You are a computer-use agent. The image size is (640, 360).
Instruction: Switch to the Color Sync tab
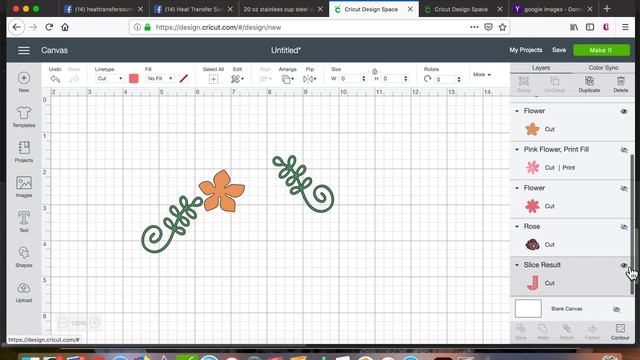(603, 68)
